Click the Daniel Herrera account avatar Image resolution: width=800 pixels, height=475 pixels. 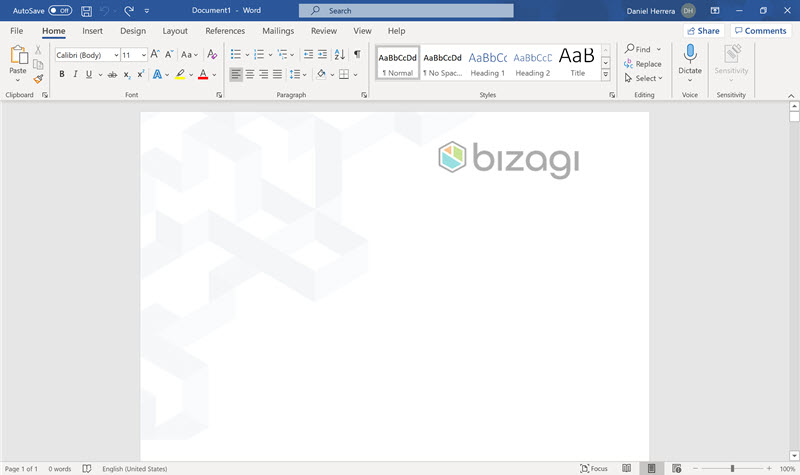[688, 11]
